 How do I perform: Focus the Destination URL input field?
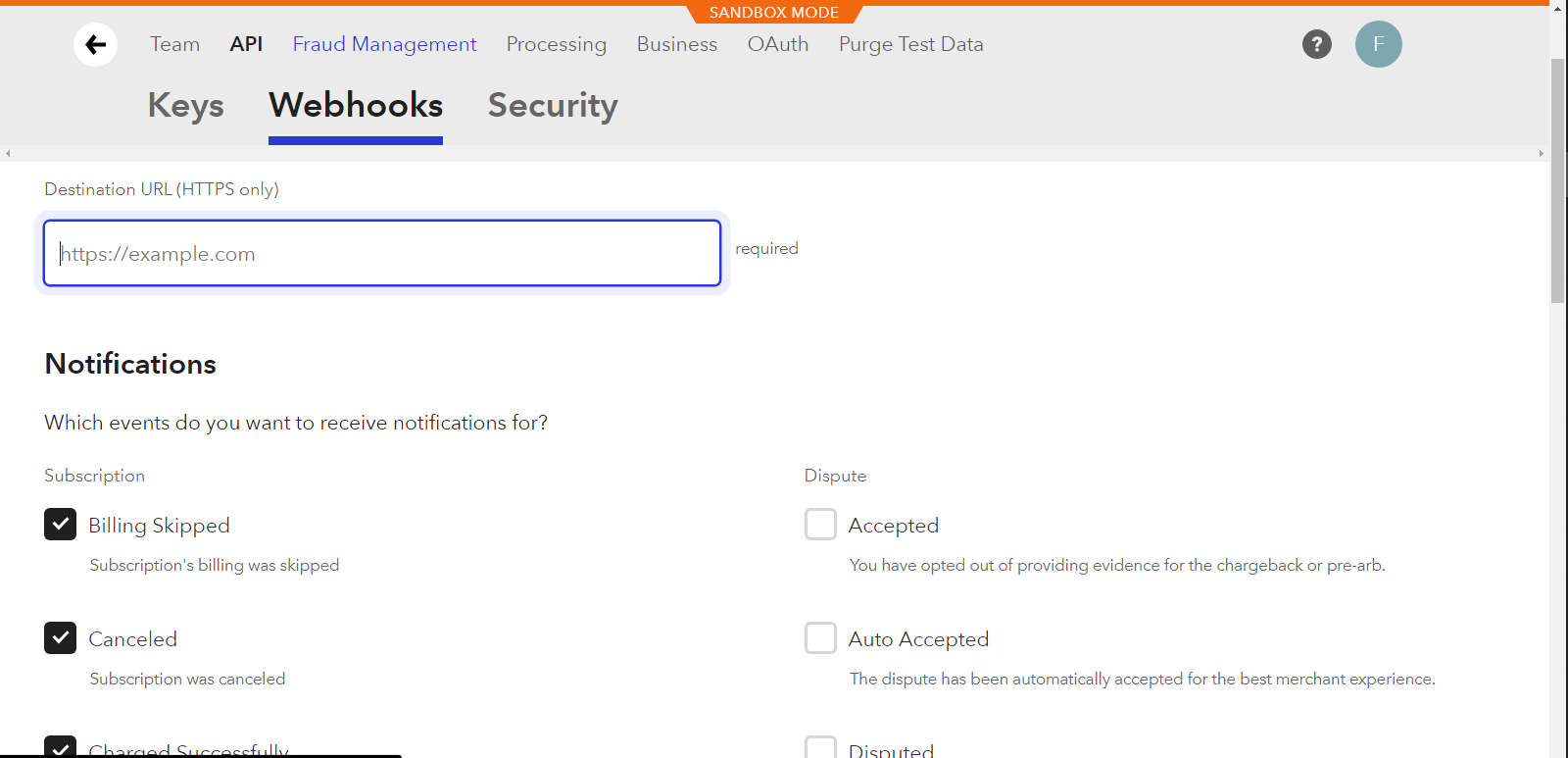[x=382, y=253]
